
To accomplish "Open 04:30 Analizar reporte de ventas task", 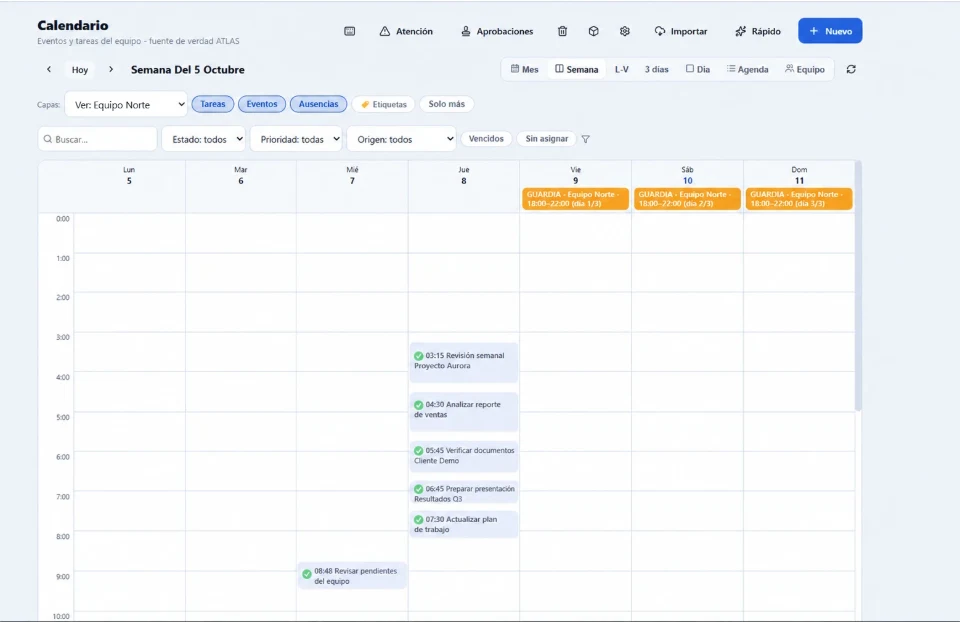I will click(x=463, y=411).
